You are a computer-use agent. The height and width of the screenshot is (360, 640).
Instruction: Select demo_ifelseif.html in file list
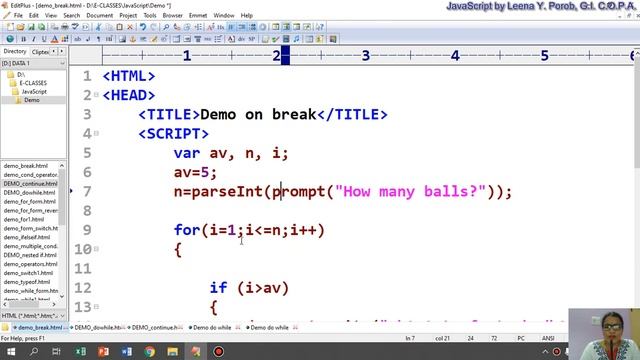pos(27,237)
